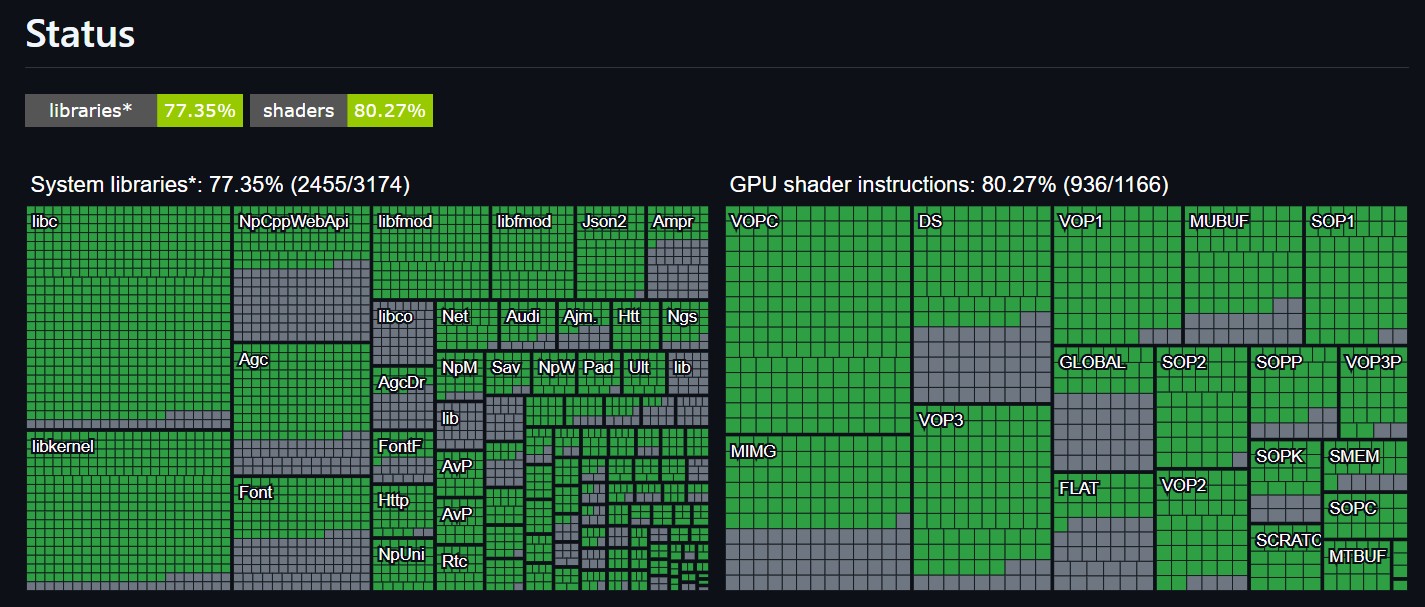Select the SOPC shader instruction block
Viewport: 1425px width, 607px height.
tap(1365, 516)
